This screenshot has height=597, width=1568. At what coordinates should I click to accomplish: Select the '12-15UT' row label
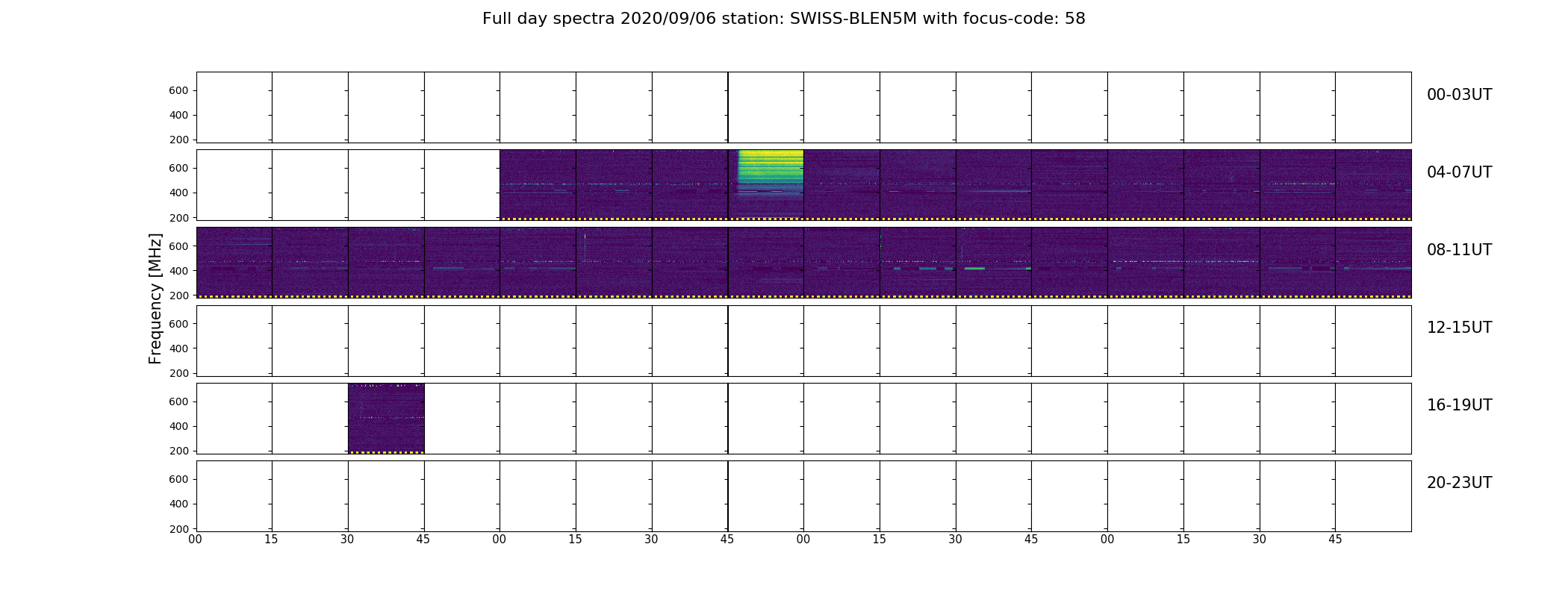coord(1459,328)
